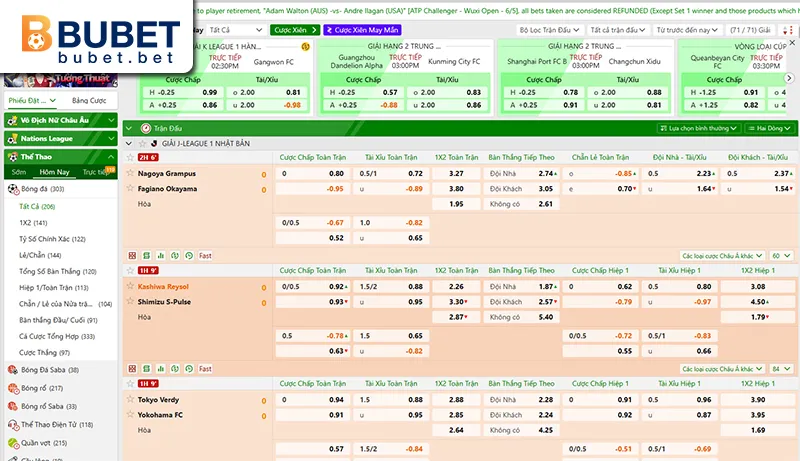The height and width of the screenshot is (461, 800).
Task: Open bar chart statistics icon below Shimizu S-Pulse match
Action: tap(161, 369)
